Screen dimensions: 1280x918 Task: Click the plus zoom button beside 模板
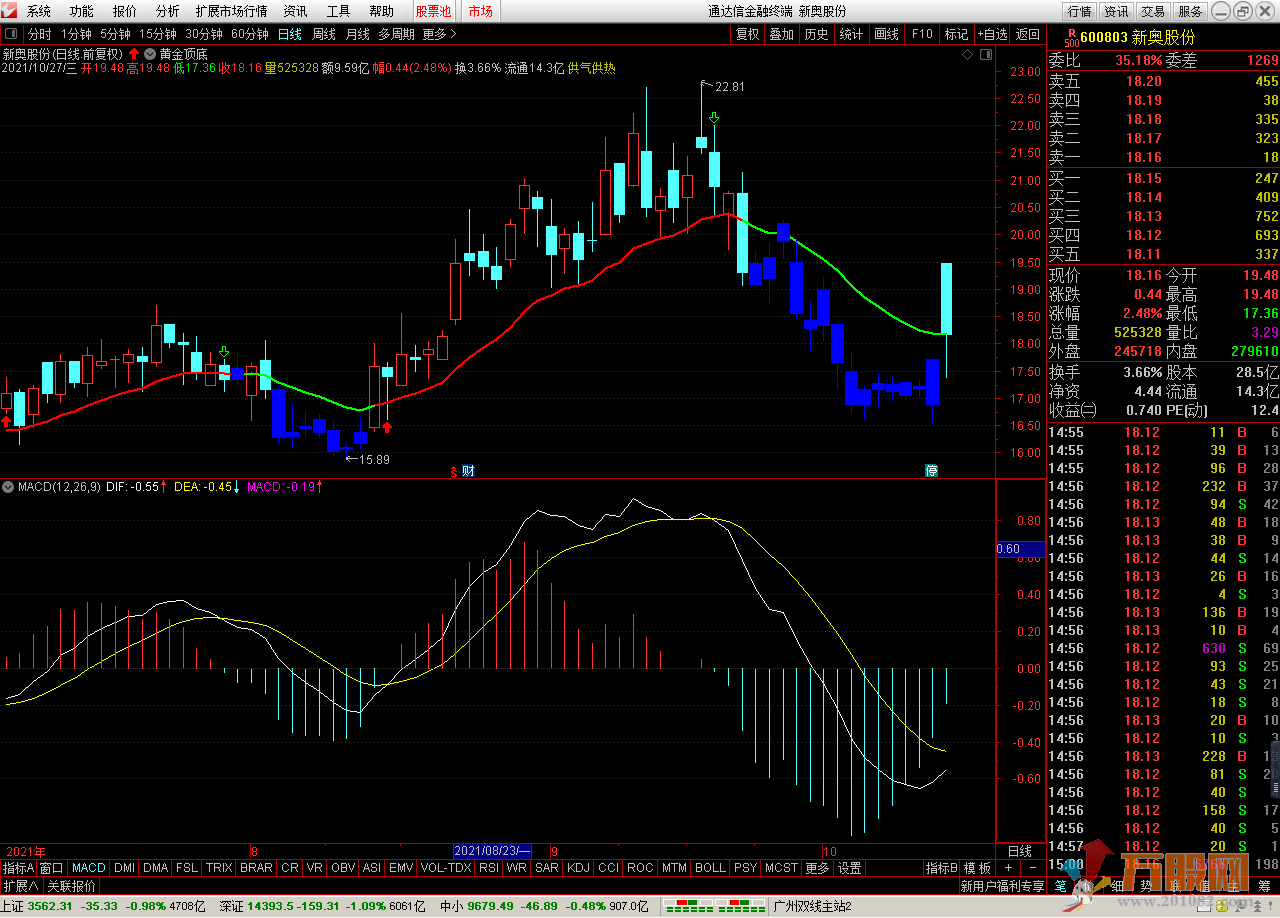coord(1009,868)
